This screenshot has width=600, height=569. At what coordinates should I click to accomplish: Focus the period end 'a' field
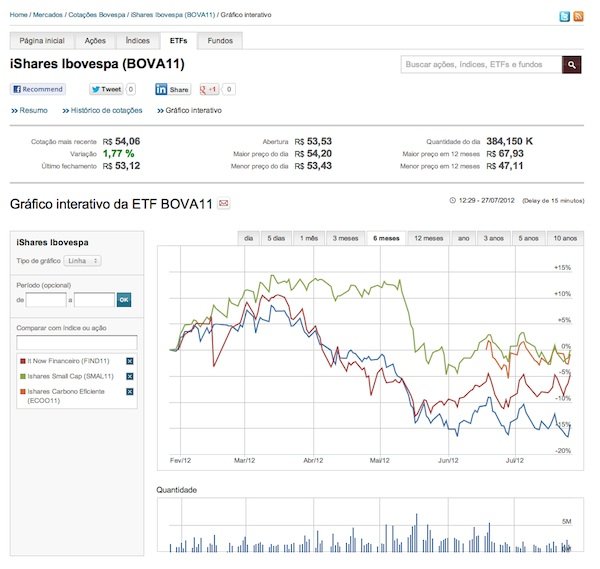click(95, 300)
